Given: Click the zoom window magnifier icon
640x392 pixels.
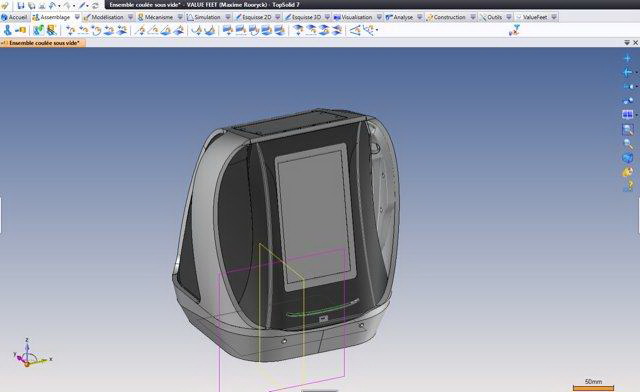Looking at the screenshot, I should [628, 130].
